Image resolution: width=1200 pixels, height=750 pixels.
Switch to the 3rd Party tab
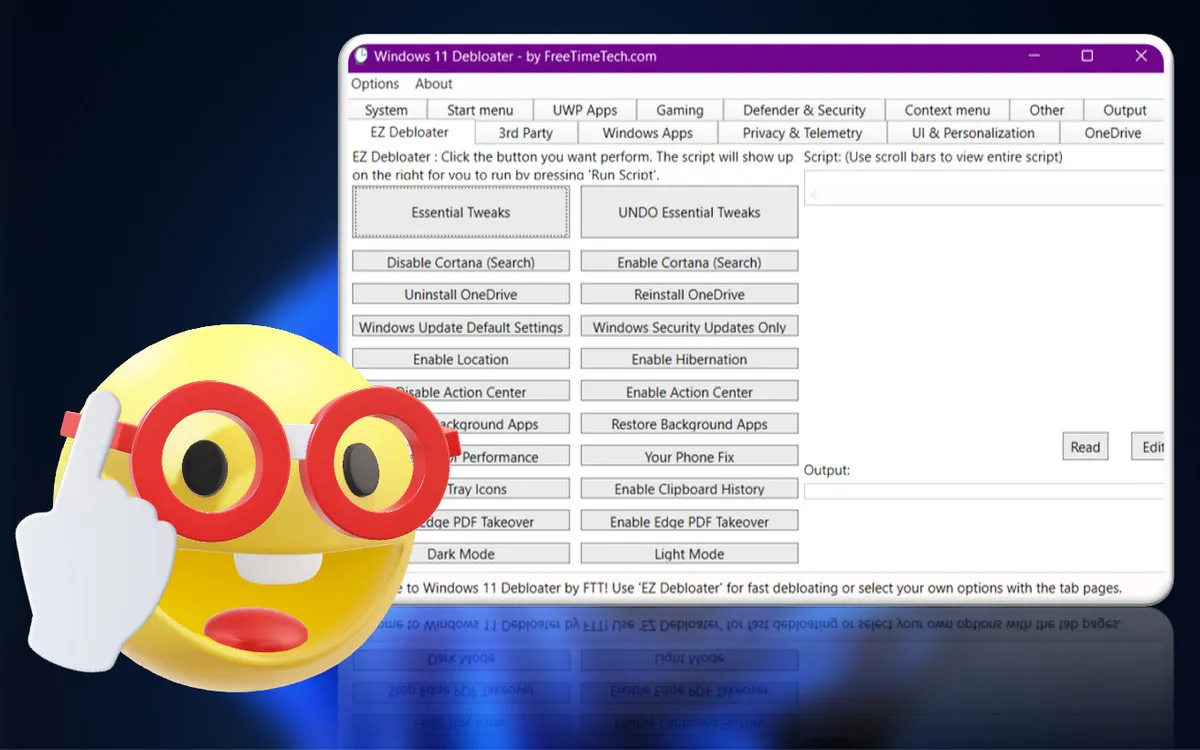pos(526,133)
